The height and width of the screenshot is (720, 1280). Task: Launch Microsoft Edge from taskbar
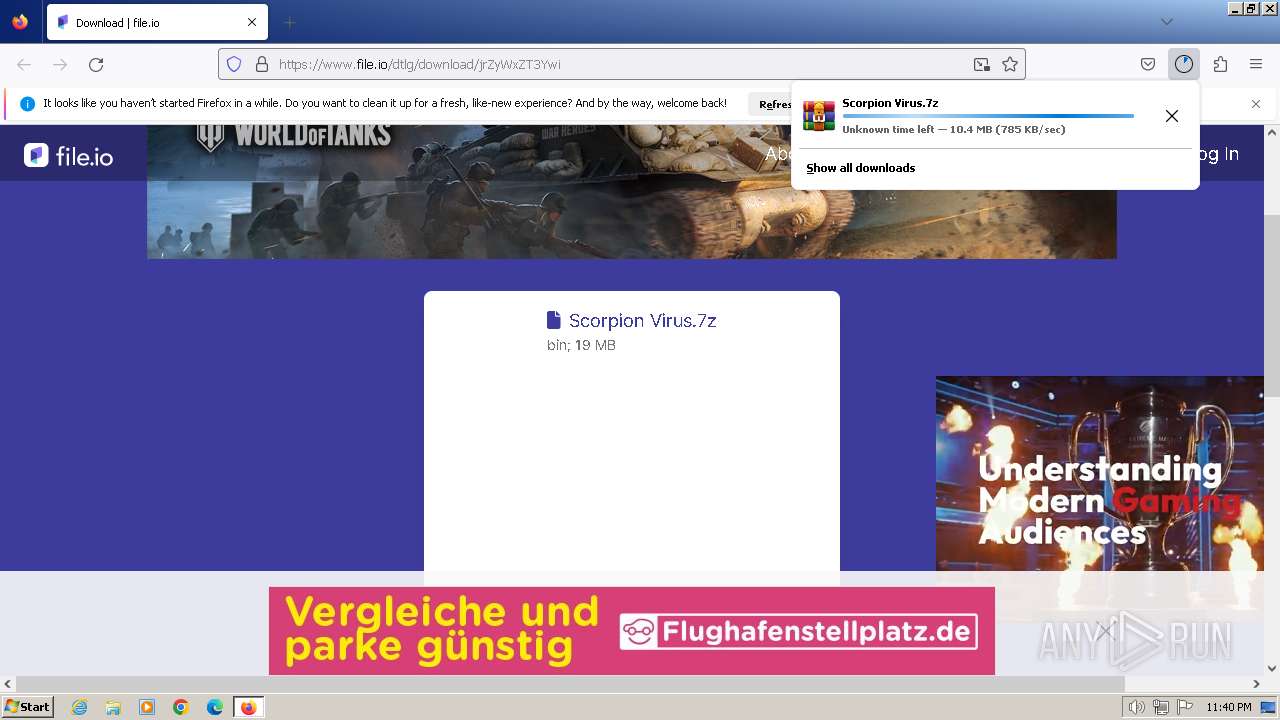[215, 707]
